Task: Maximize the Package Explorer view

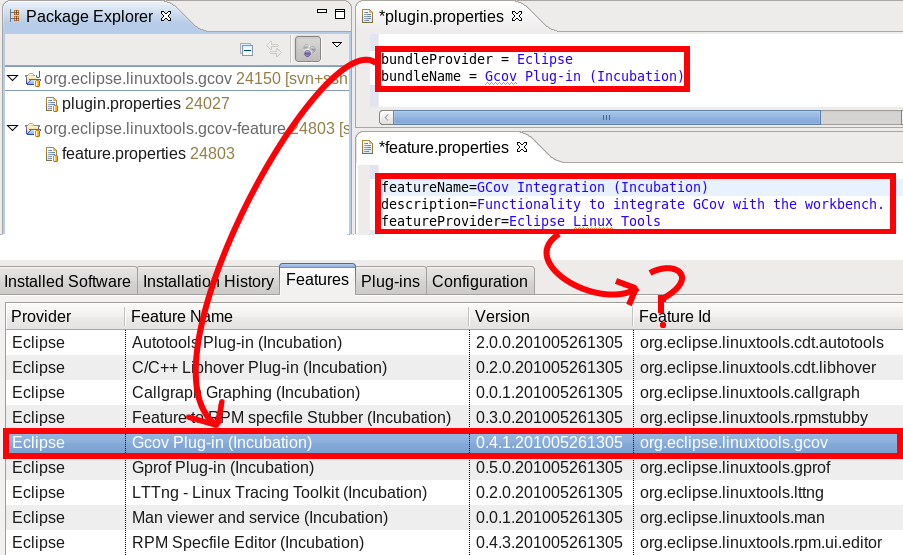Action: point(340,14)
